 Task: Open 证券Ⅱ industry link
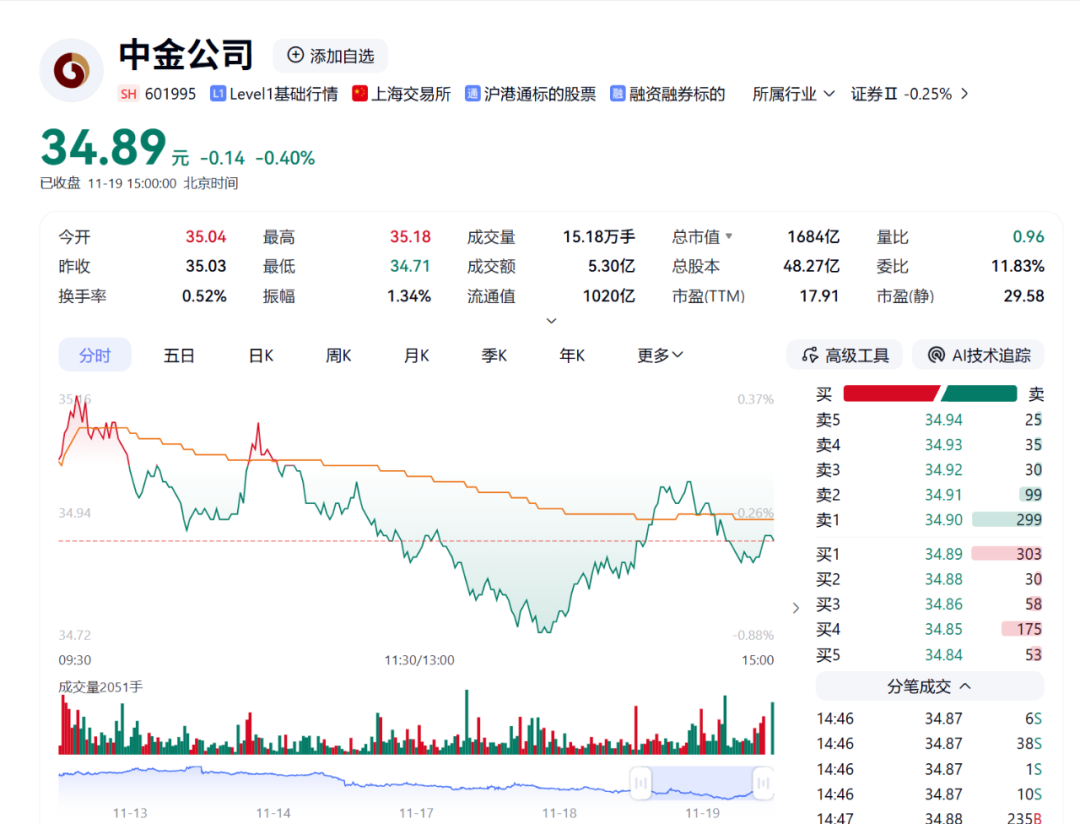[x=910, y=94]
